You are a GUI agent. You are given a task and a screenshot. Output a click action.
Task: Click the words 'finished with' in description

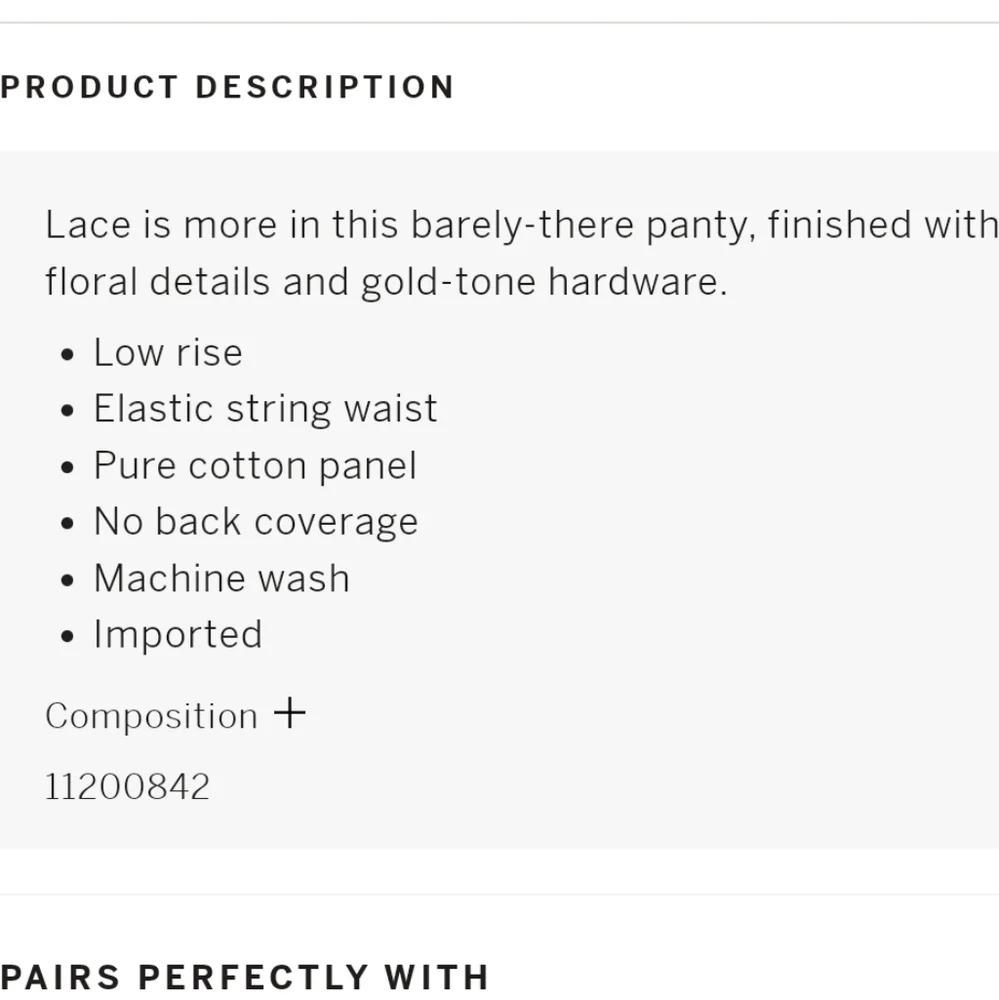coord(882,225)
